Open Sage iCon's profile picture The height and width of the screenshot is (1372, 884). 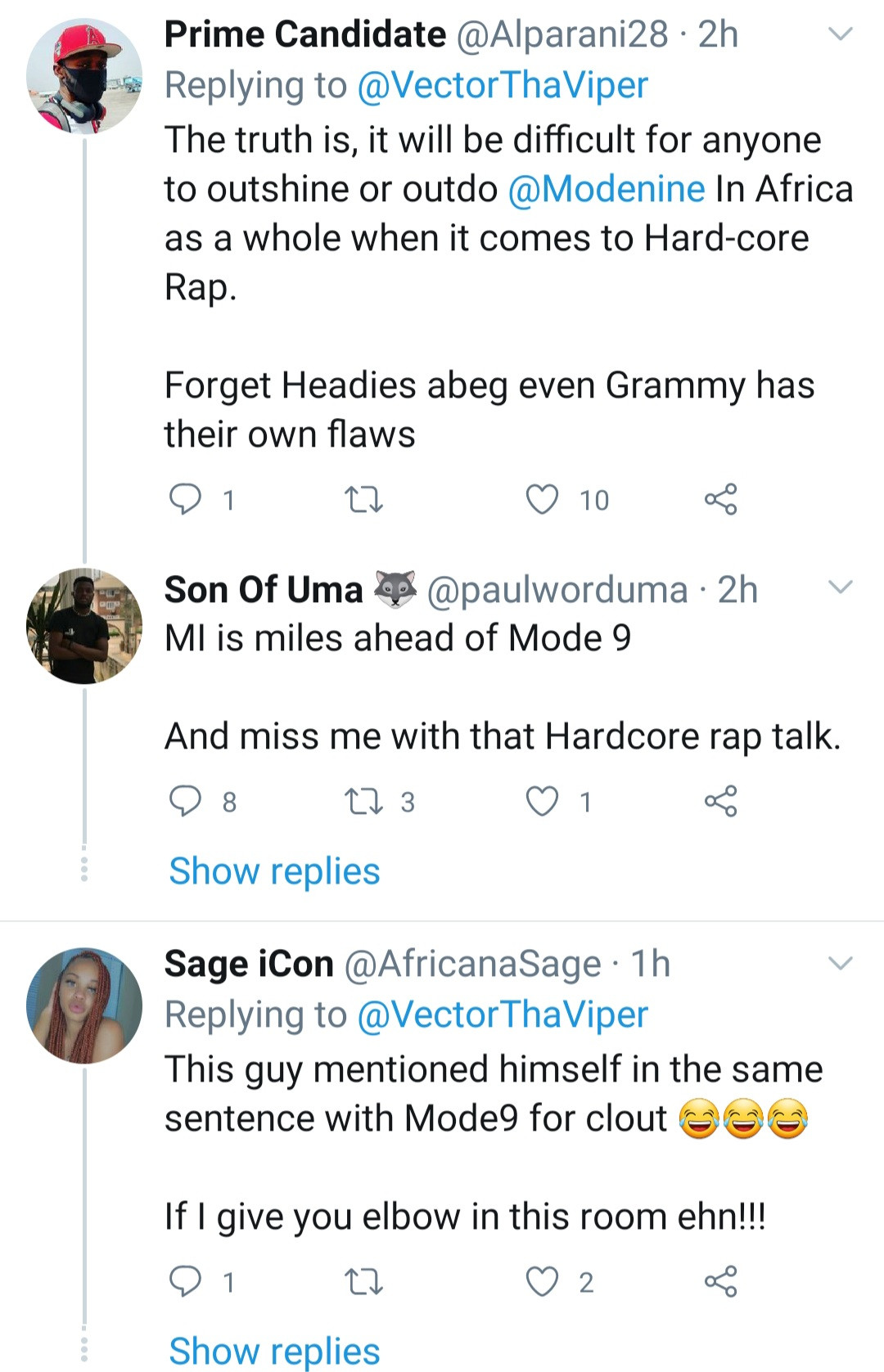pyautogui.click(x=84, y=1005)
